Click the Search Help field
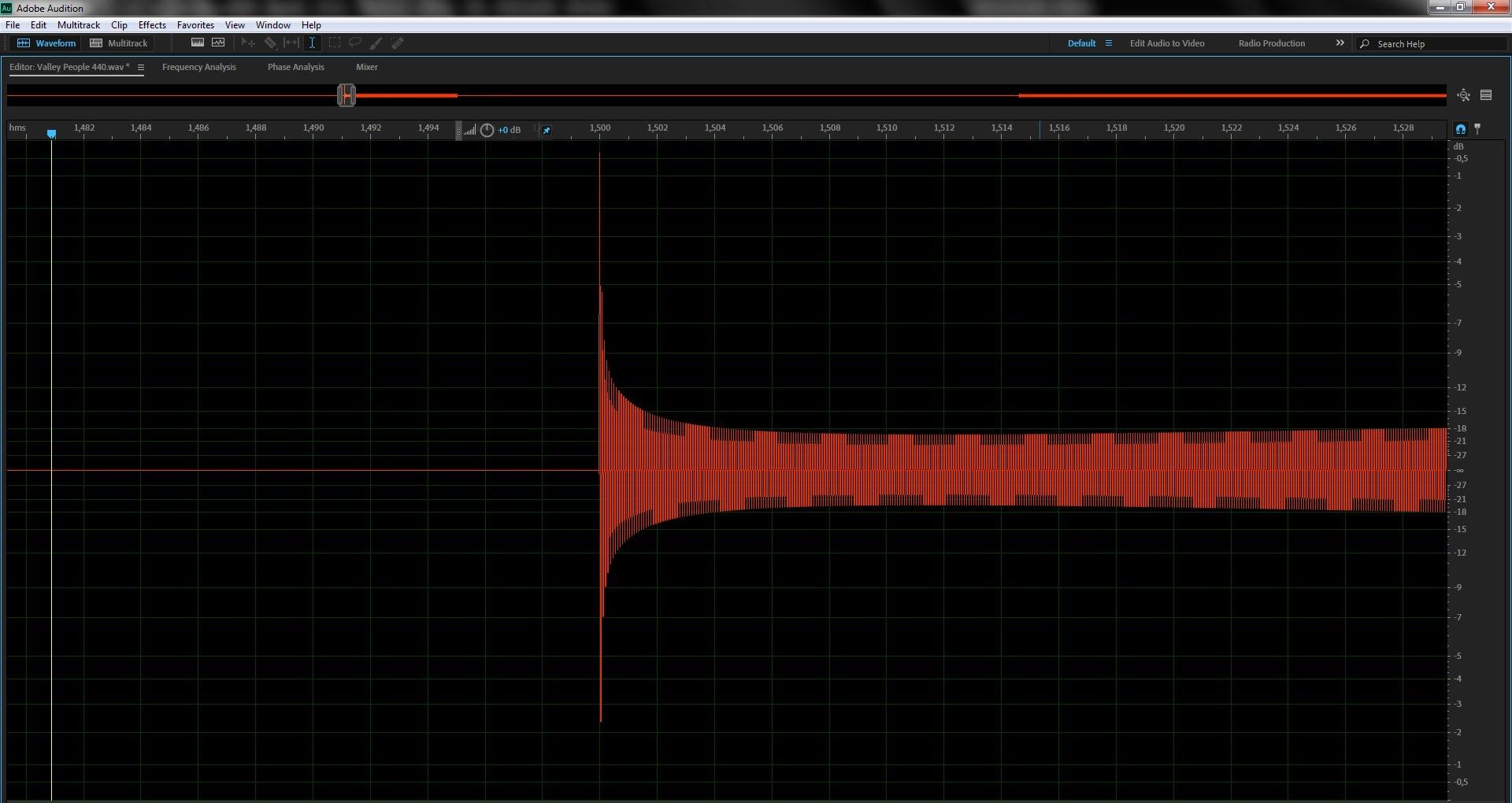The height and width of the screenshot is (803, 1512). 1433,44
